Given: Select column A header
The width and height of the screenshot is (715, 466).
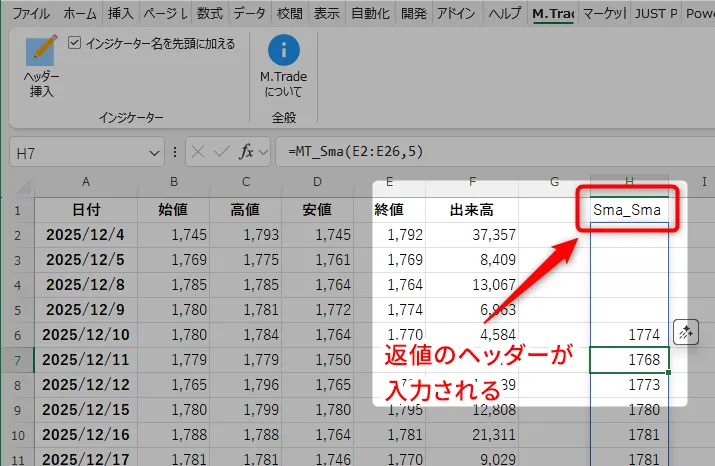Looking at the screenshot, I should (x=86, y=182).
